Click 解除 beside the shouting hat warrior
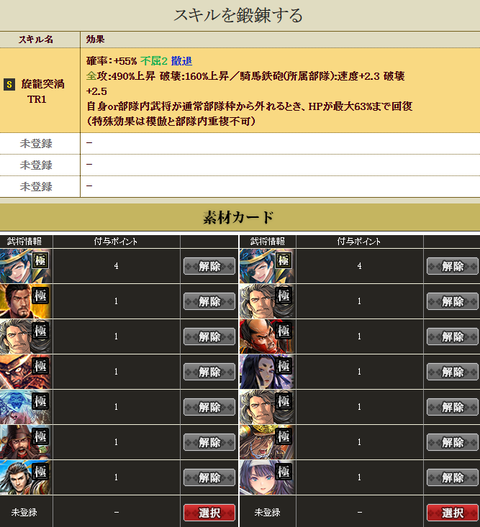This screenshot has width=480, height=527. pos(209,442)
